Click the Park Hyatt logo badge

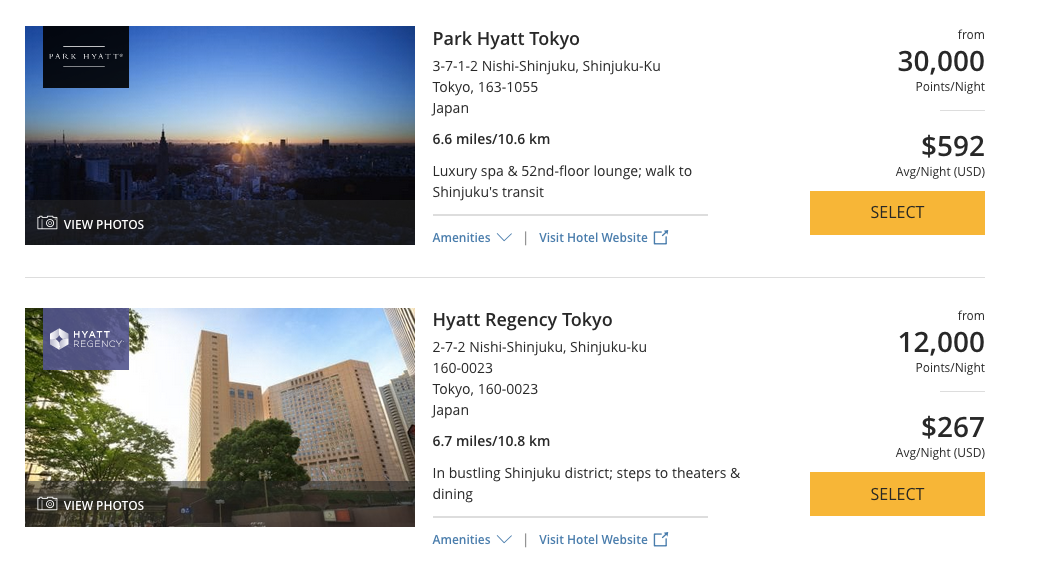tap(86, 57)
